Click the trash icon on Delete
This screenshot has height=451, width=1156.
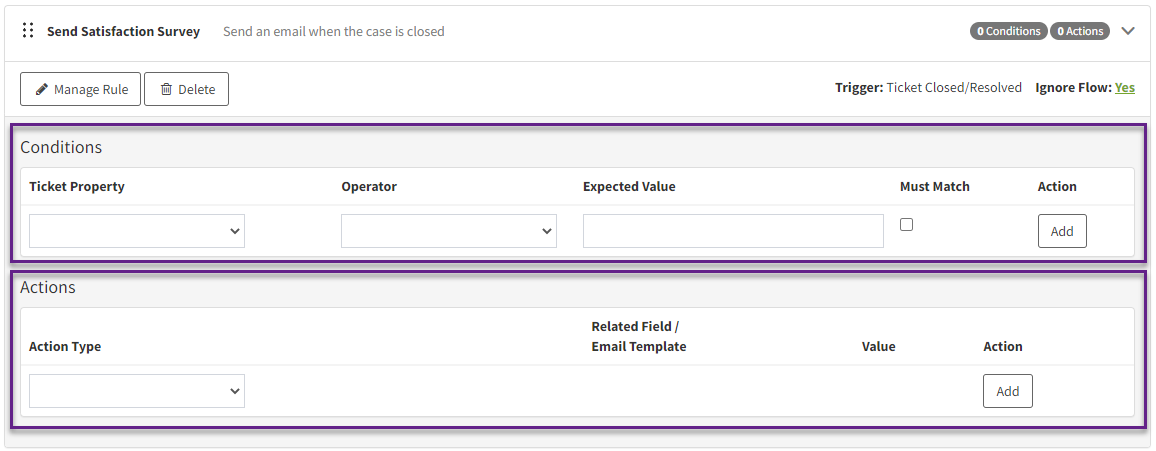pos(167,89)
